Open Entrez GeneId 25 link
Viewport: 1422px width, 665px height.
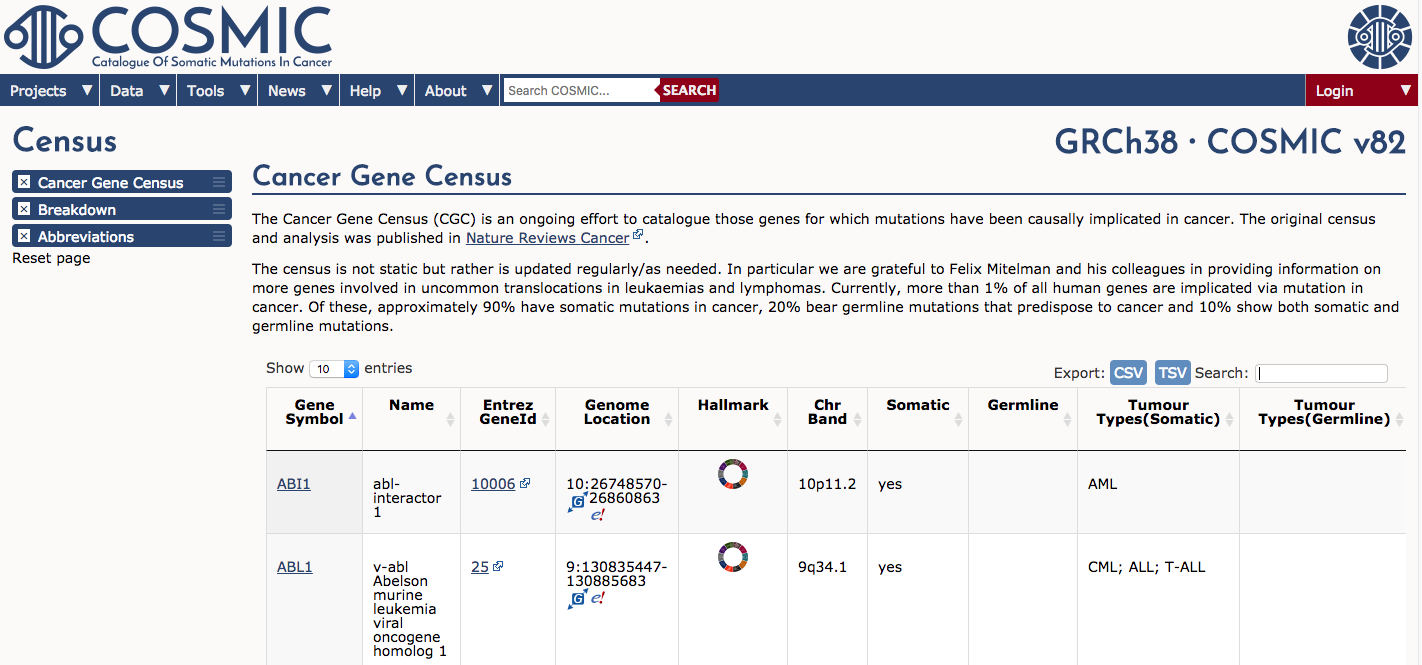tap(480, 567)
